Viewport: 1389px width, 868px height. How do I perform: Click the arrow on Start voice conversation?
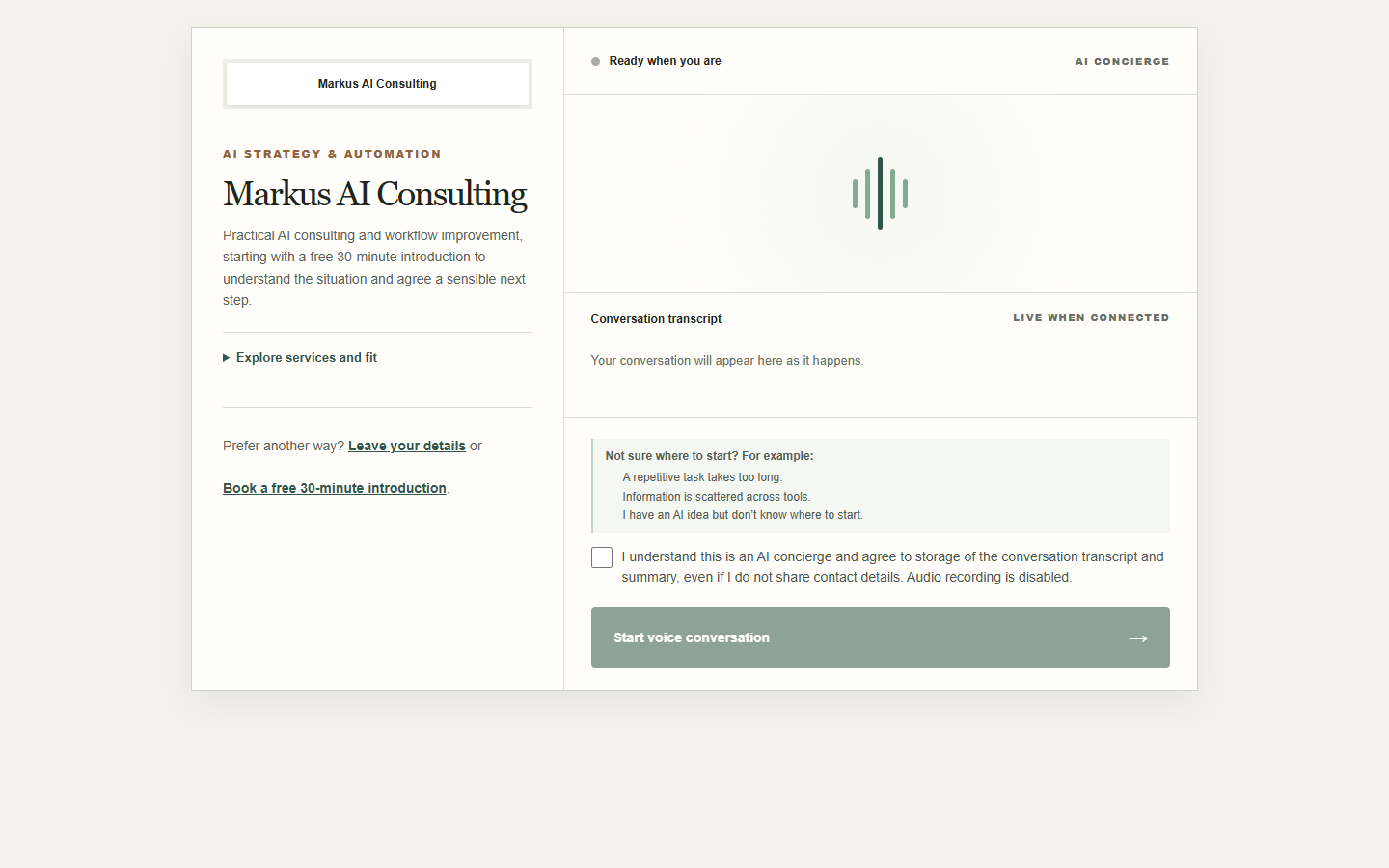[1138, 638]
